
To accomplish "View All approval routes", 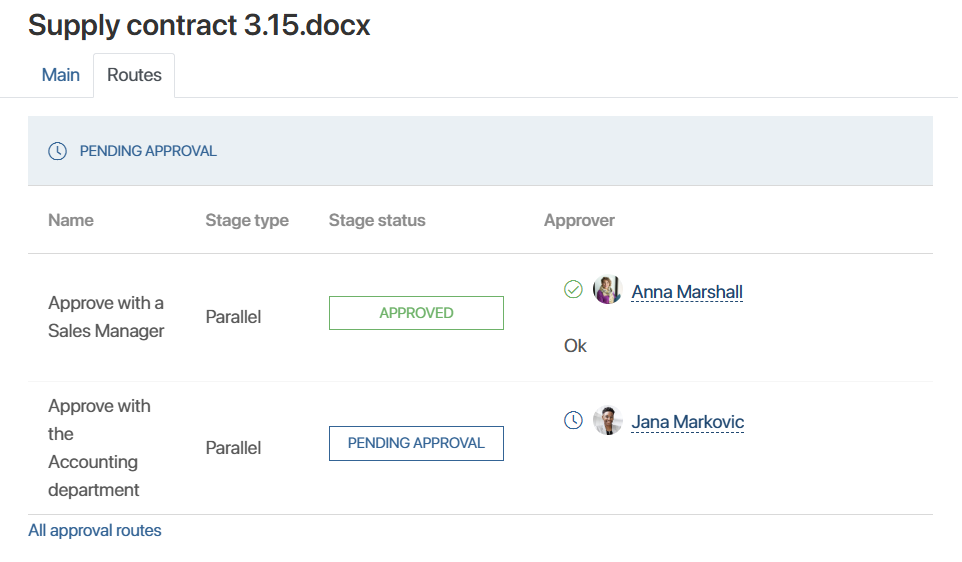I will 95,531.
